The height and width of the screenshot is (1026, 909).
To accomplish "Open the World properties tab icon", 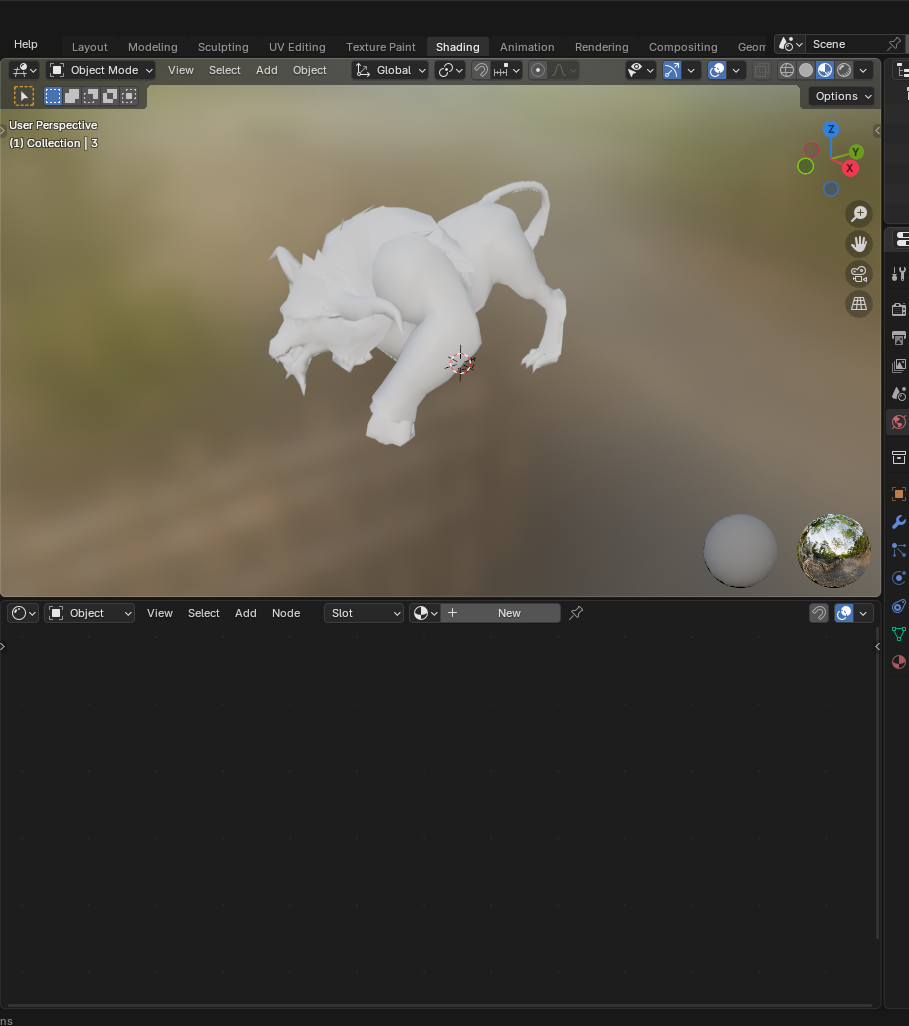I will pos(898,422).
